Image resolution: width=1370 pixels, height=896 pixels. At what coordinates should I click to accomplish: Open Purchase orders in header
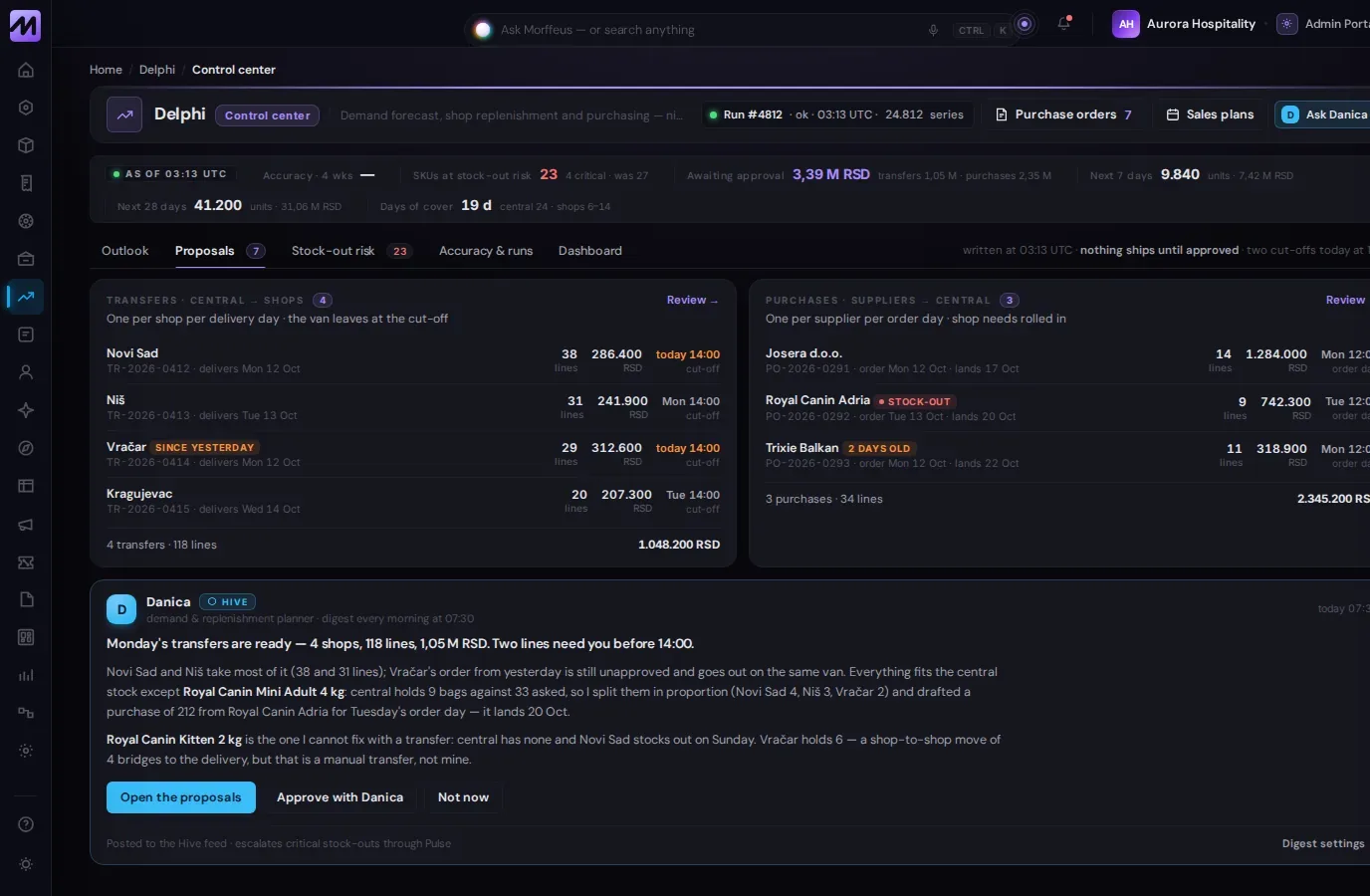point(1063,114)
